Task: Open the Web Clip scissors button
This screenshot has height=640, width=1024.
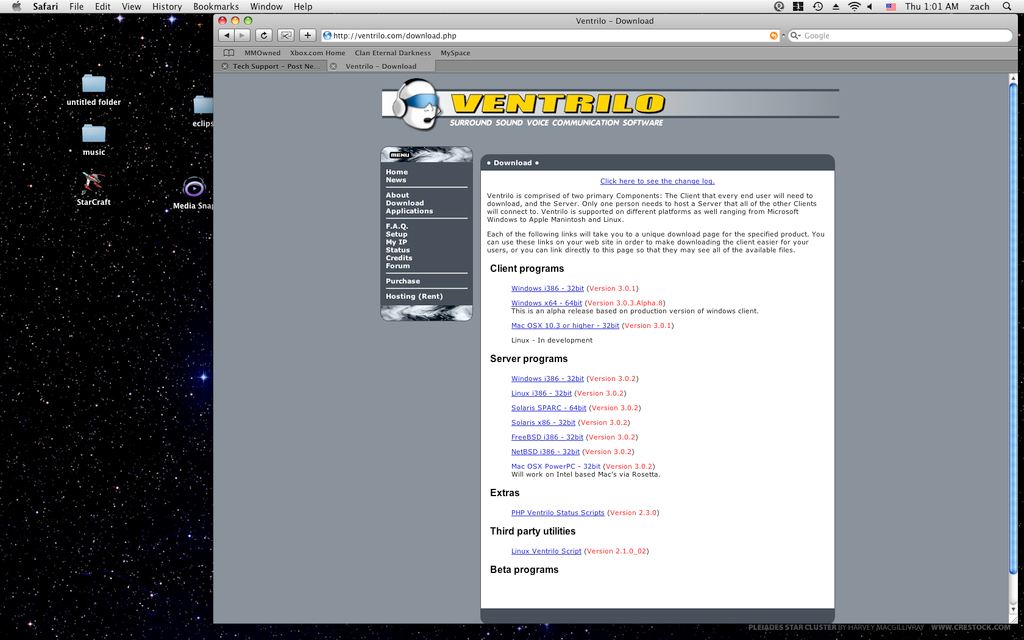Action: [285, 35]
